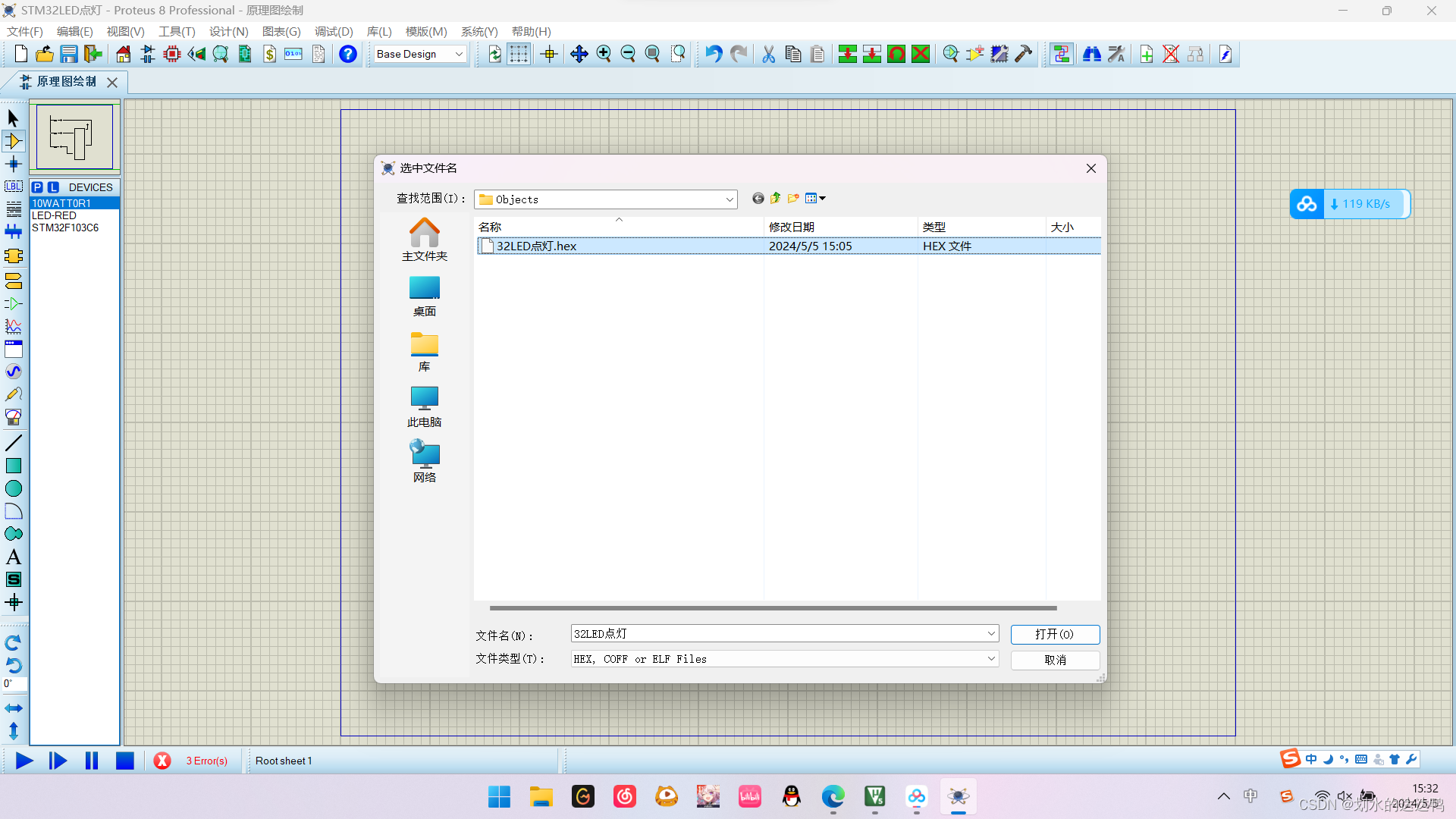Select 10WATT0R1 in the DEVICES list
Screen dimensions: 1456x819
point(74,203)
